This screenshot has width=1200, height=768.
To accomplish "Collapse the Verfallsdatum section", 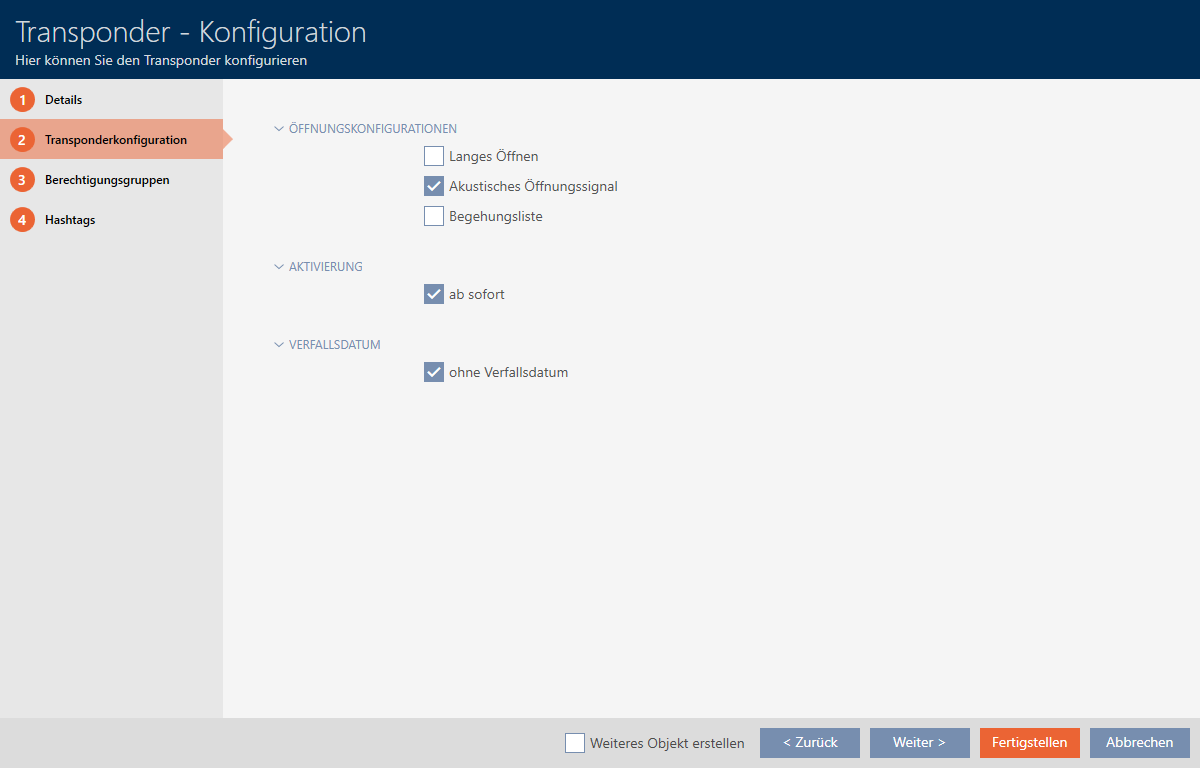I will (x=279, y=345).
